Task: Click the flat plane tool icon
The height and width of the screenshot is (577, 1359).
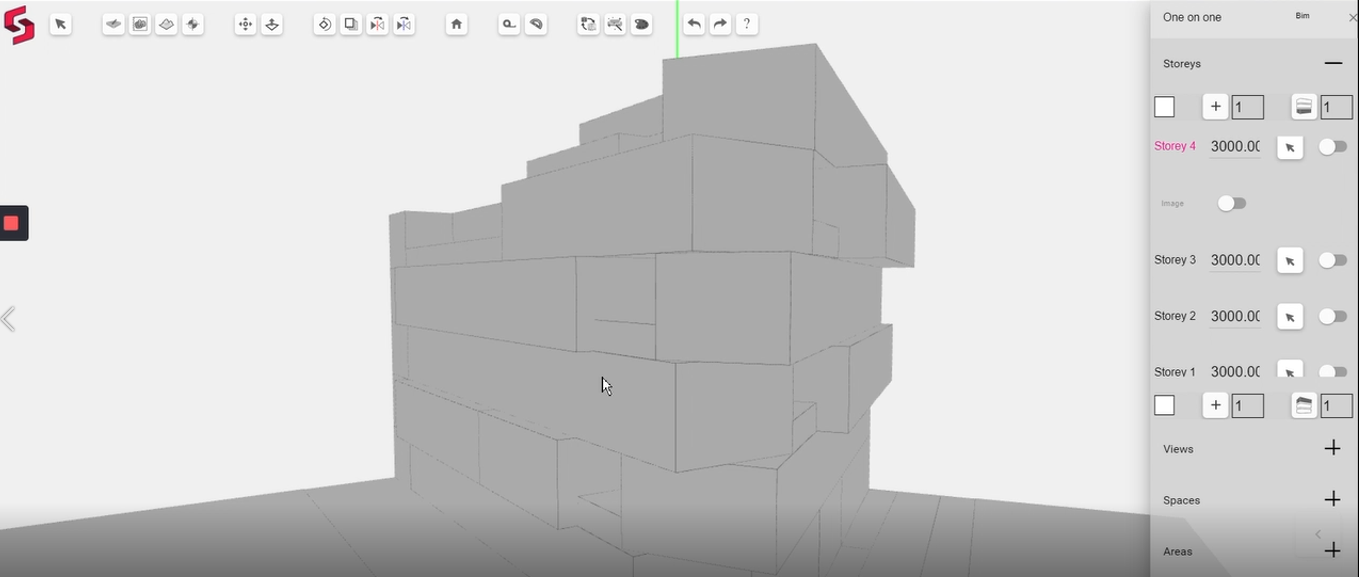Action: pos(114,24)
